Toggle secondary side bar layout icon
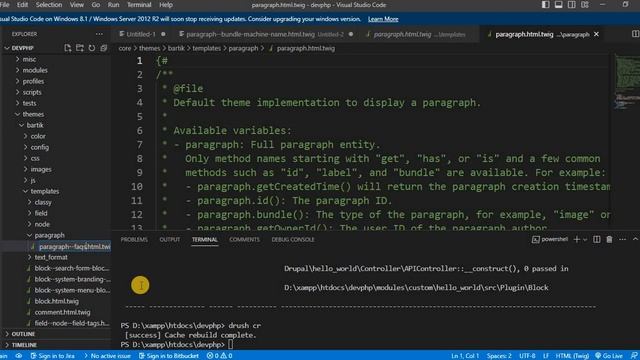The height and width of the screenshot is (360, 640). click(x=571, y=5)
